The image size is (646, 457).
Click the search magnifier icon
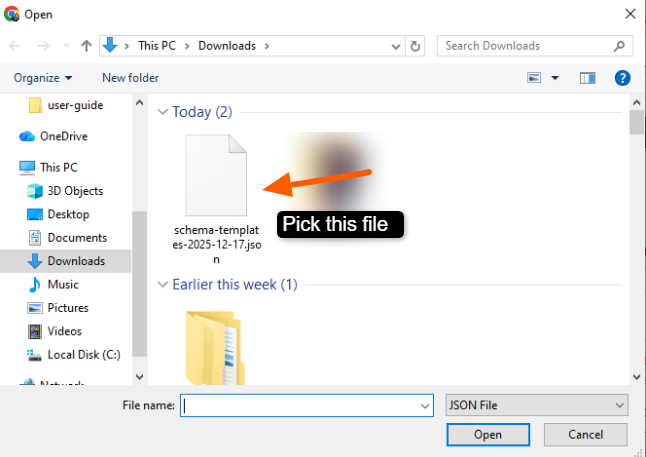(x=619, y=46)
